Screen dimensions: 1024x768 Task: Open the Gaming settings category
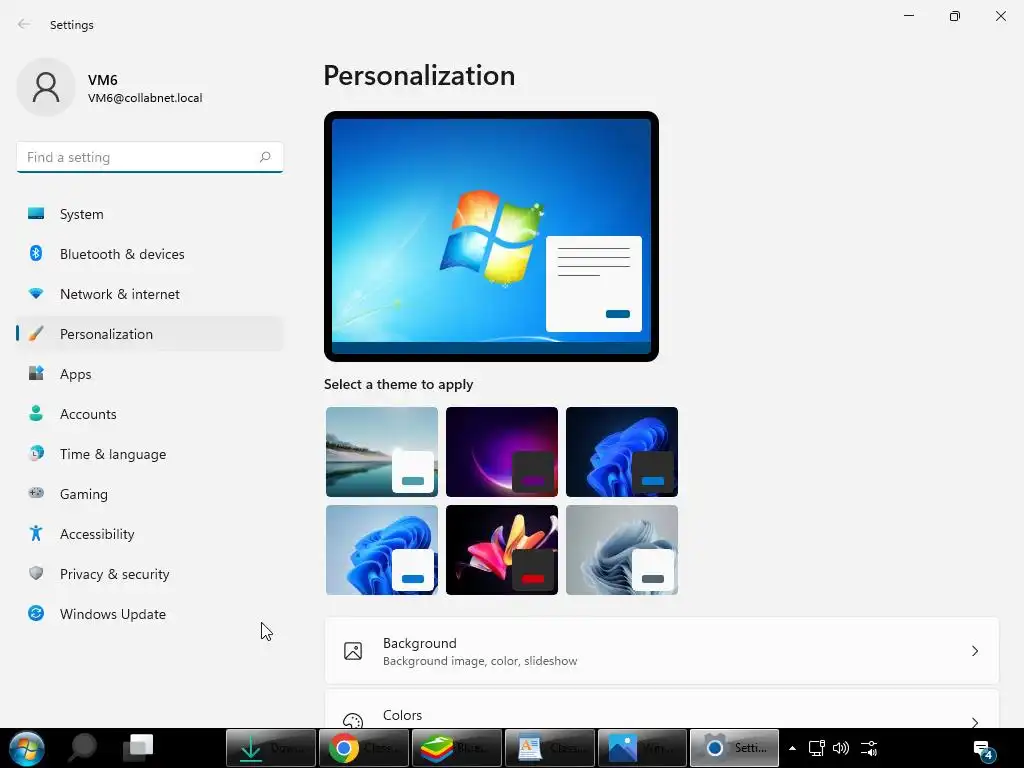tap(150, 494)
